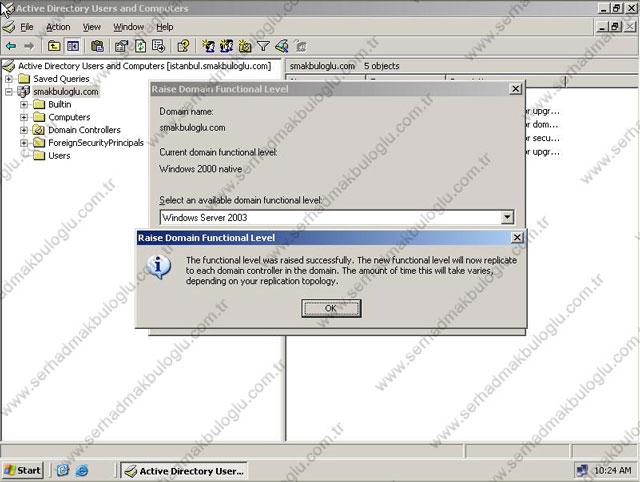Click the Show Desktop quick launch icon
The image size is (640, 482).
point(62,471)
